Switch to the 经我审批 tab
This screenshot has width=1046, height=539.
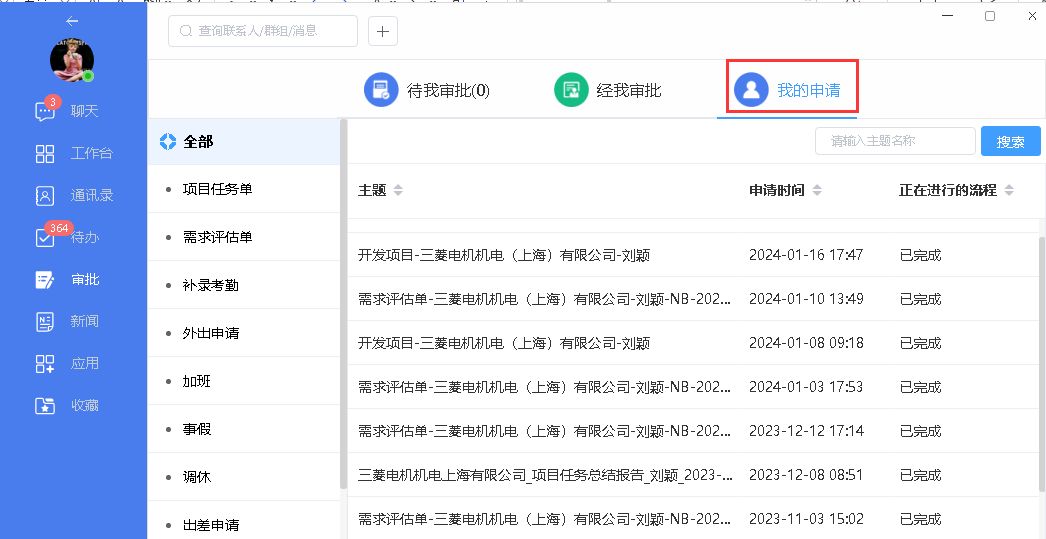tap(607, 90)
